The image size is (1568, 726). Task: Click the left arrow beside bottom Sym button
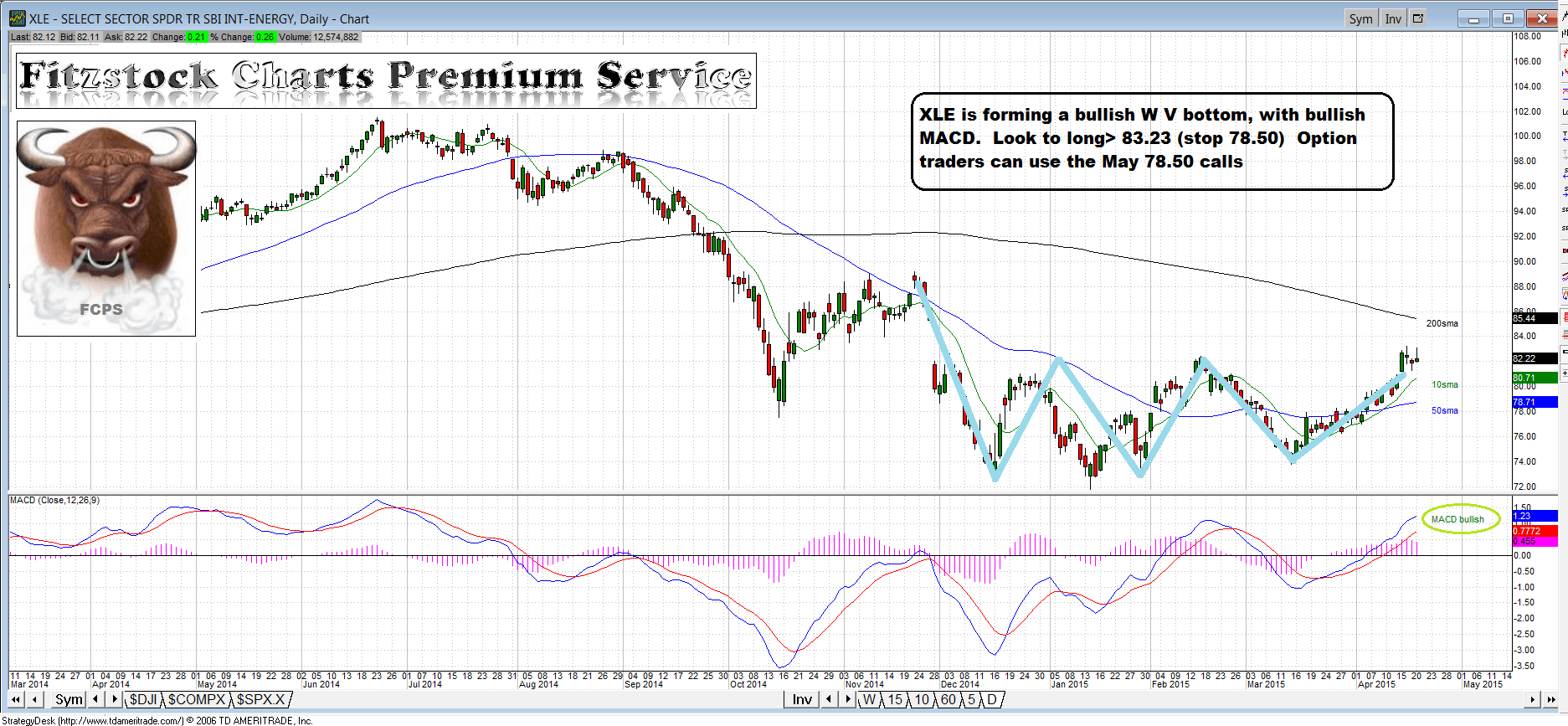click(96, 699)
